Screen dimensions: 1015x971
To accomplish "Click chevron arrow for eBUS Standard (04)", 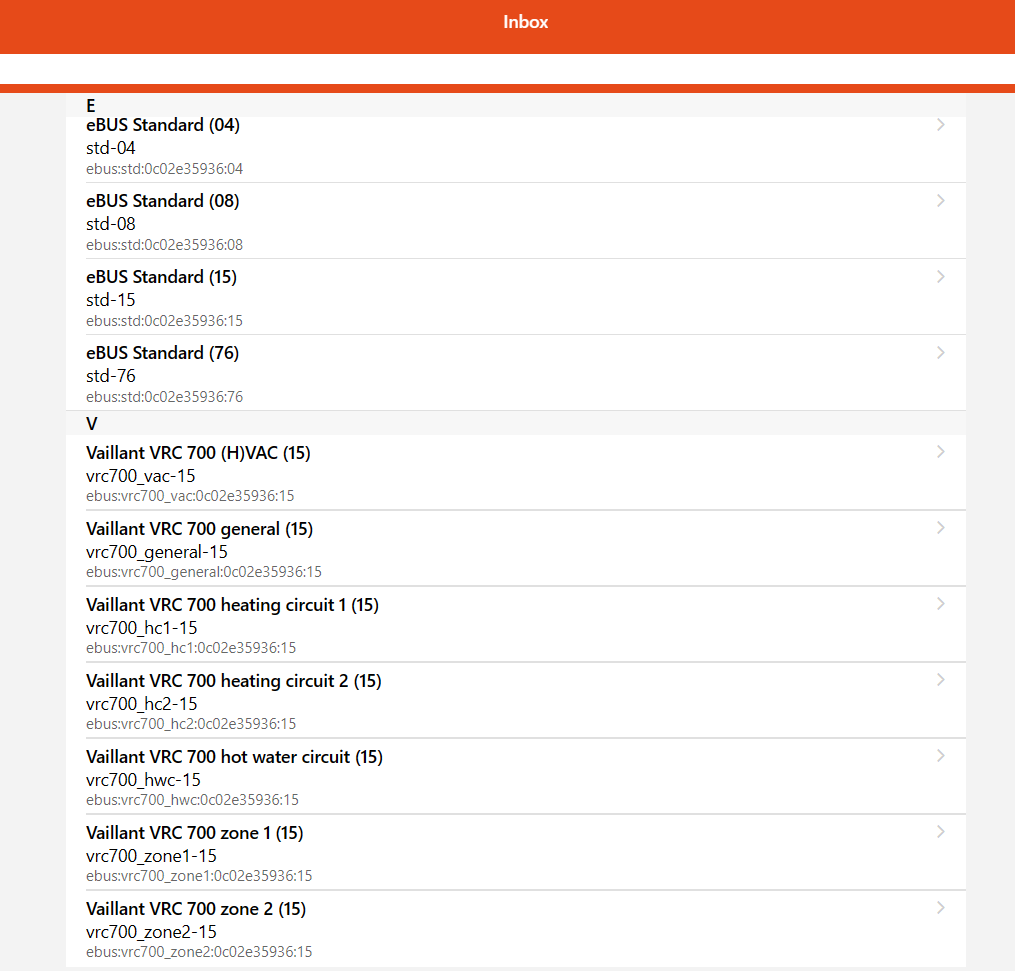I will [x=940, y=125].
